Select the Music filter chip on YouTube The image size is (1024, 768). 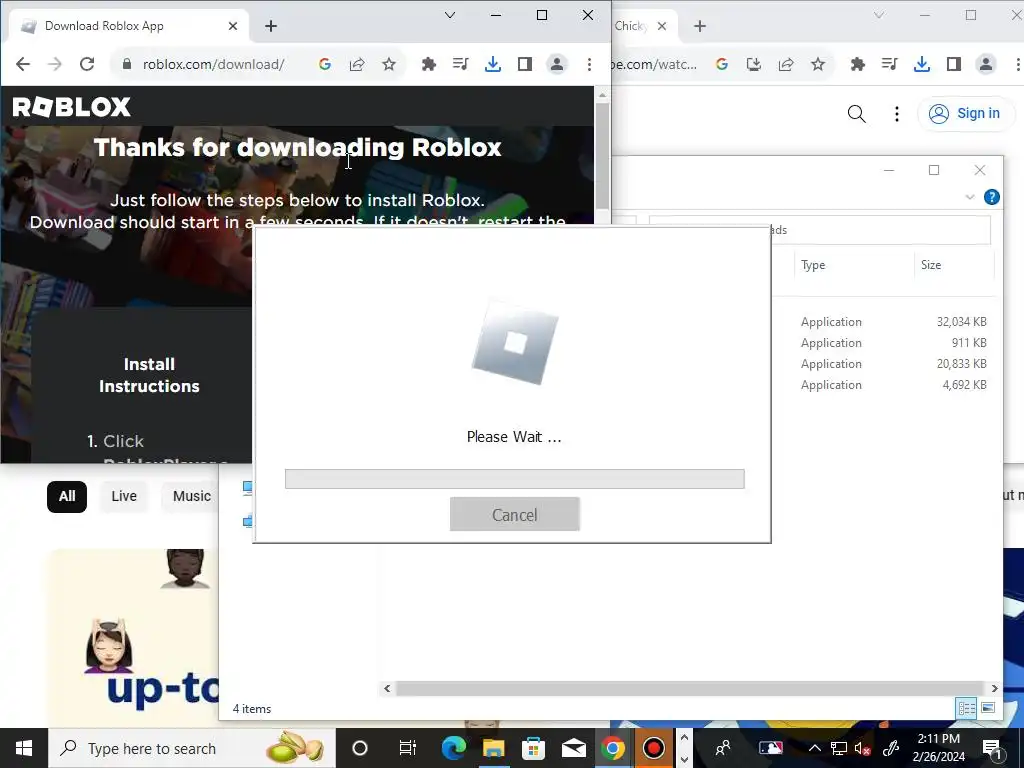click(x=192, y=496)
